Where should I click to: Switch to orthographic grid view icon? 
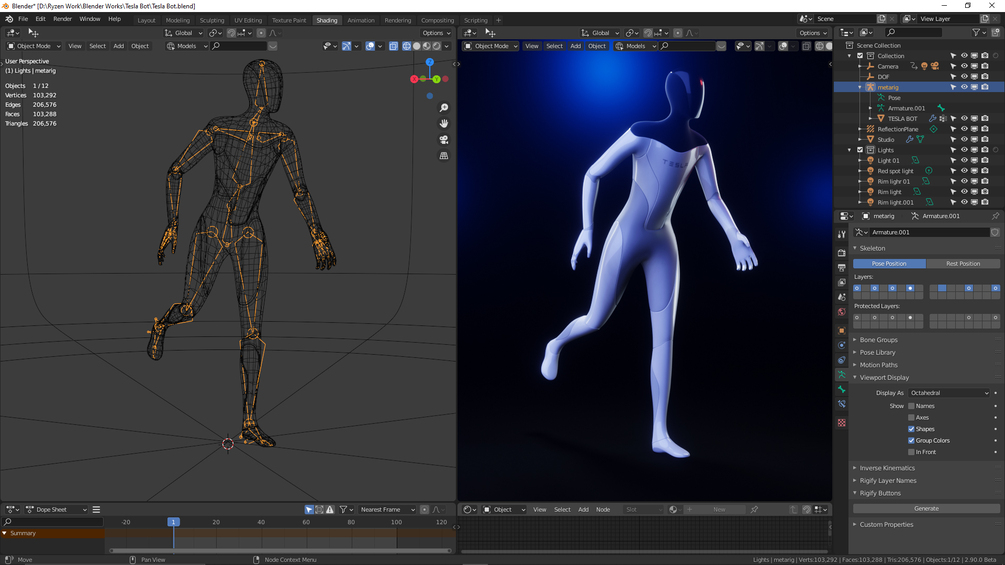click(x=443, y=156)
